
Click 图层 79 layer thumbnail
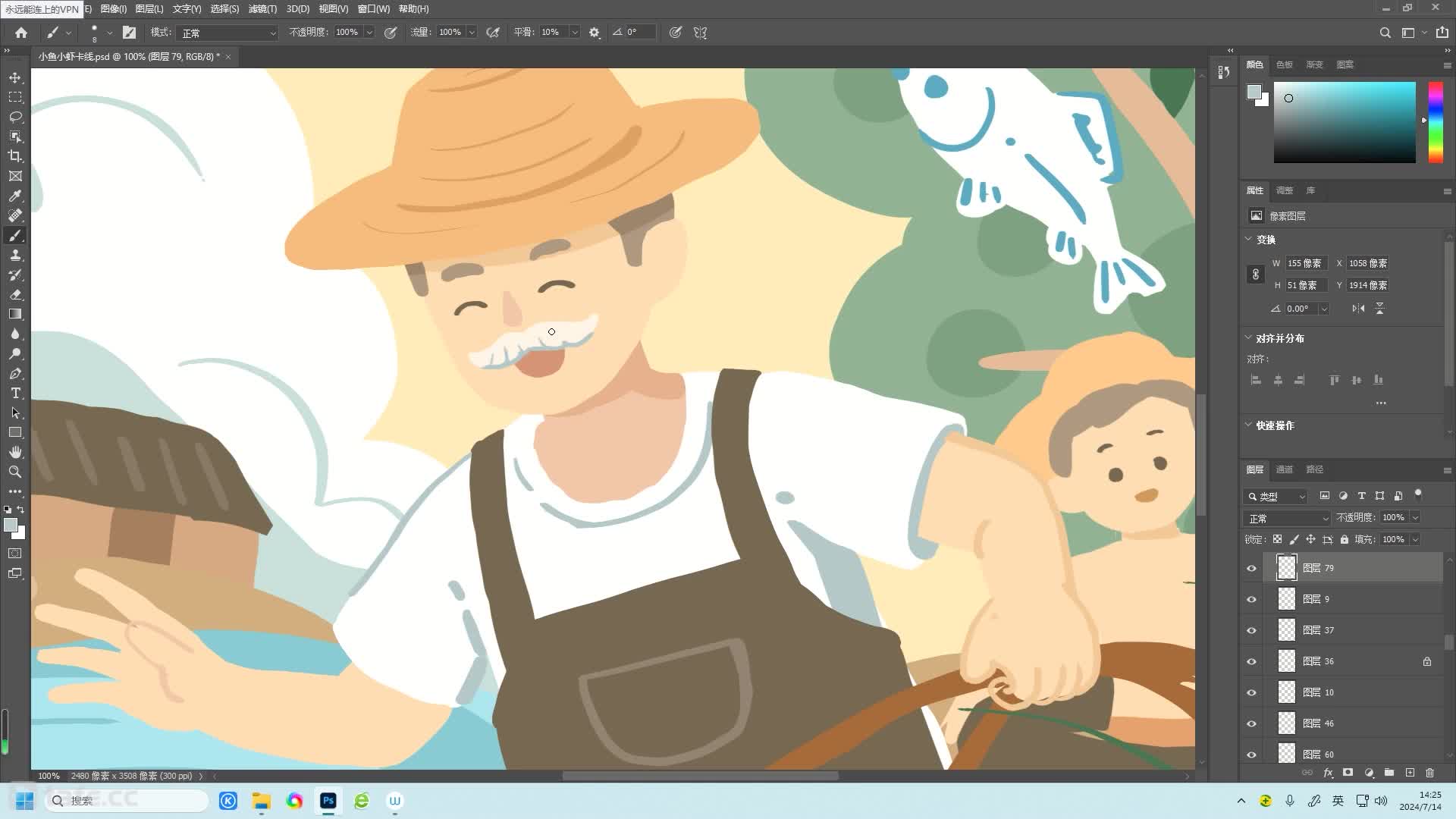(1287, 567)
